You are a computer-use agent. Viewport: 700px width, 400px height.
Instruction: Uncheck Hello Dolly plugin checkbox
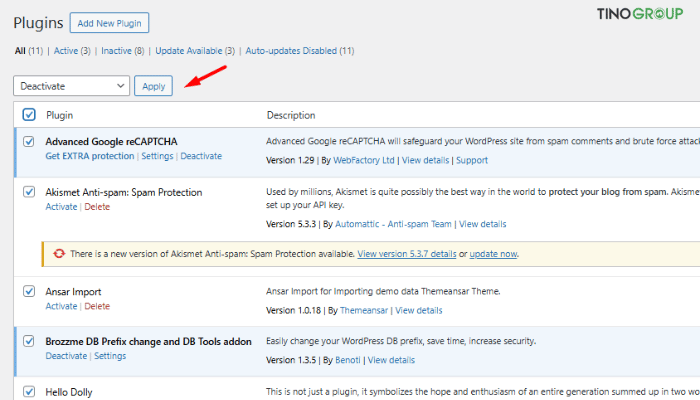29,392
